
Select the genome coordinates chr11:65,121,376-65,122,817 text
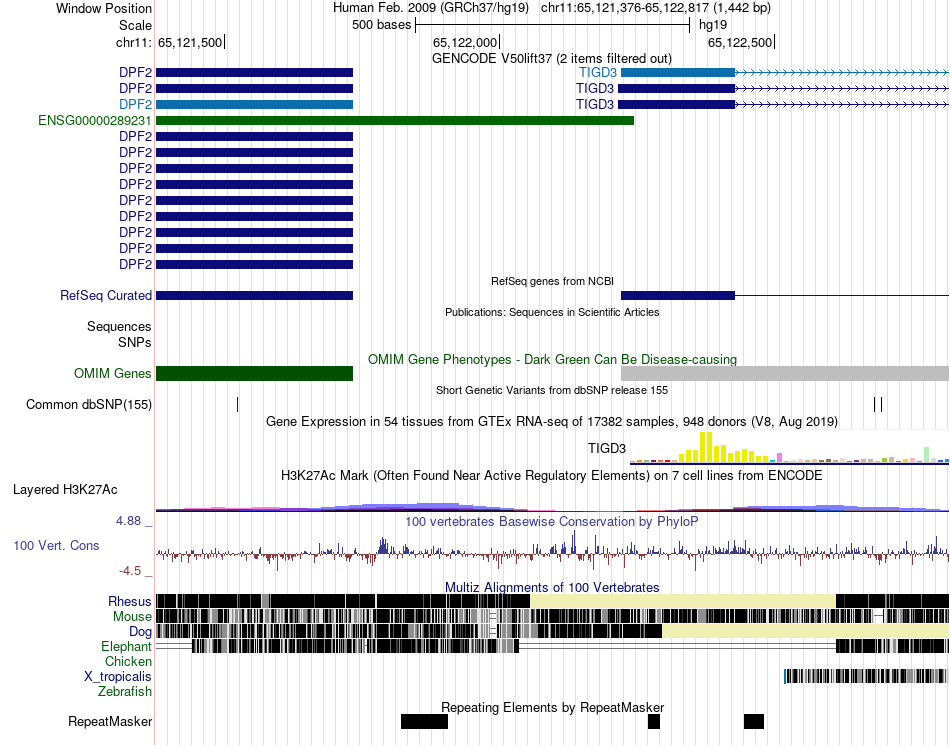tap(656, 8)
